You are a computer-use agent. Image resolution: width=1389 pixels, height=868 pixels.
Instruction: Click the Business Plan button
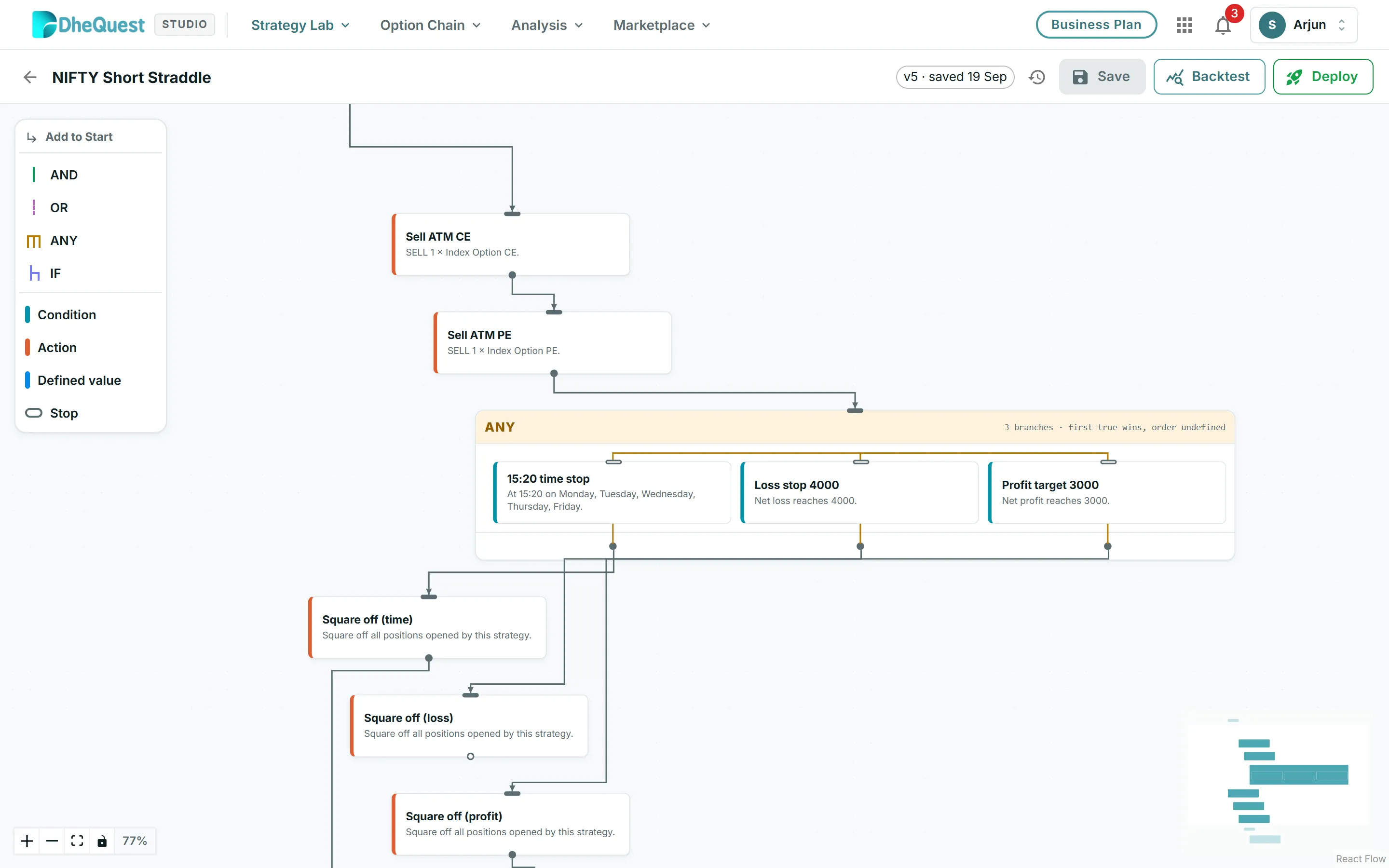tap(1096, 25)
